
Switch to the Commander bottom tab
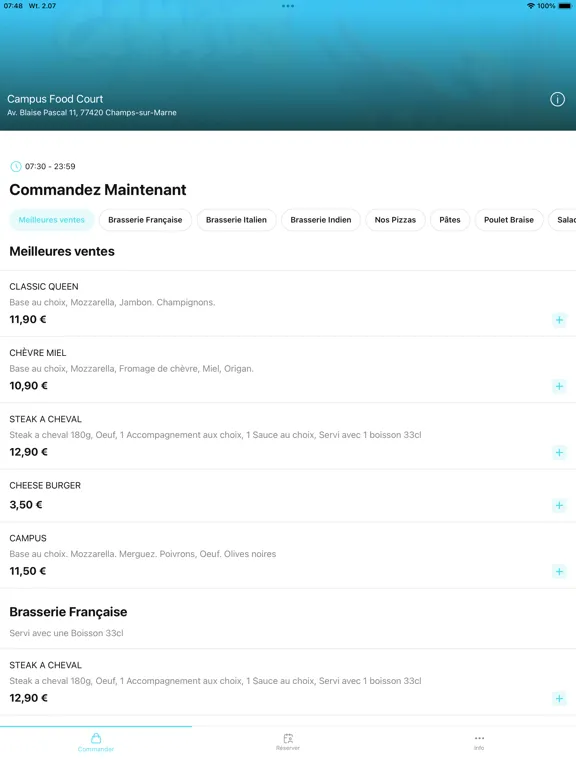(96, 743)
